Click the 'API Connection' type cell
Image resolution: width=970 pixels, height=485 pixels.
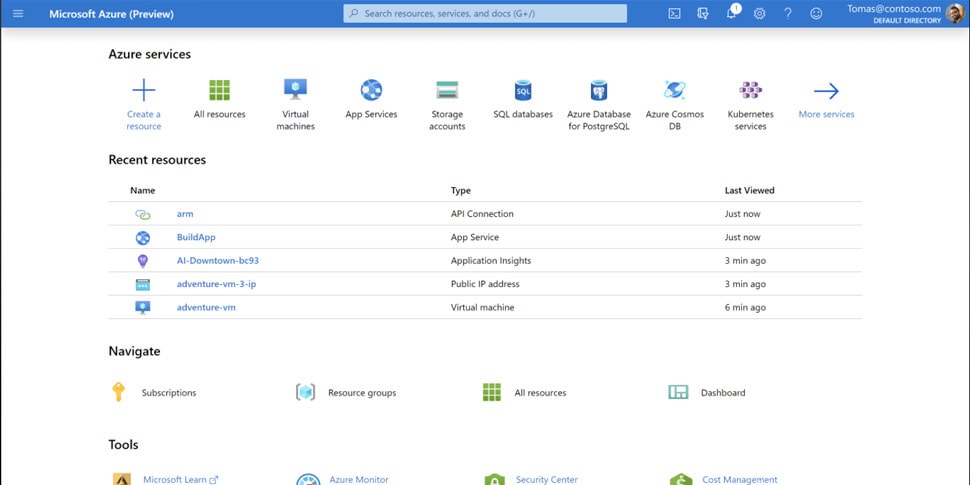tap(482, 214)
